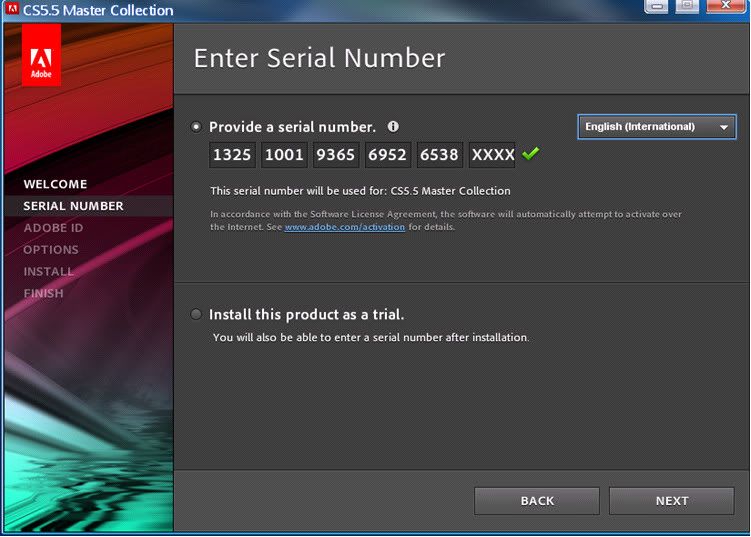The image size is (751, 537).
Task: Click 'You will also be able to enter' text
Action: [371, 338]
